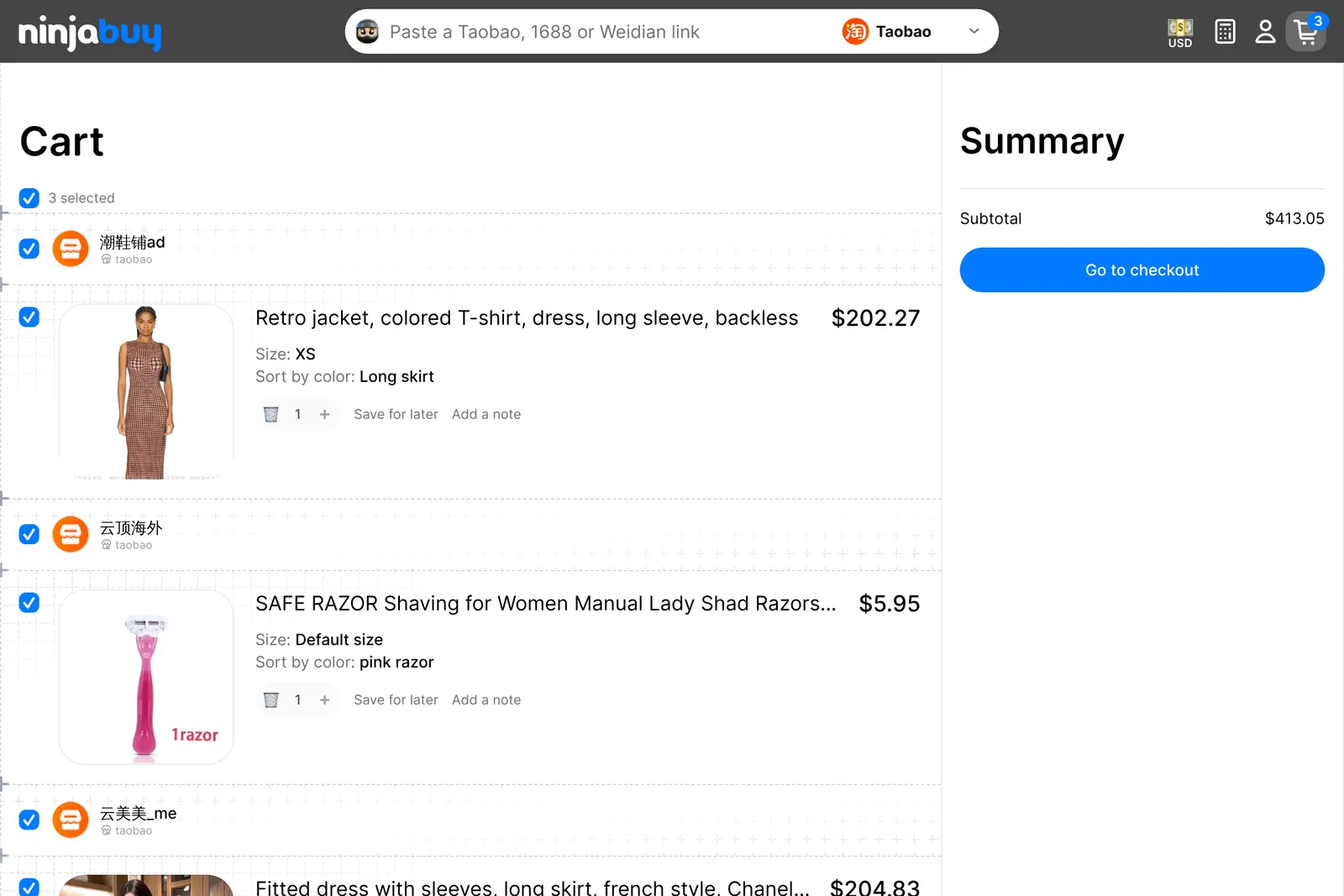Open the Retro jacket product title
The height and width of the screenshot is (896, 1344).
(x=527, y=318)
